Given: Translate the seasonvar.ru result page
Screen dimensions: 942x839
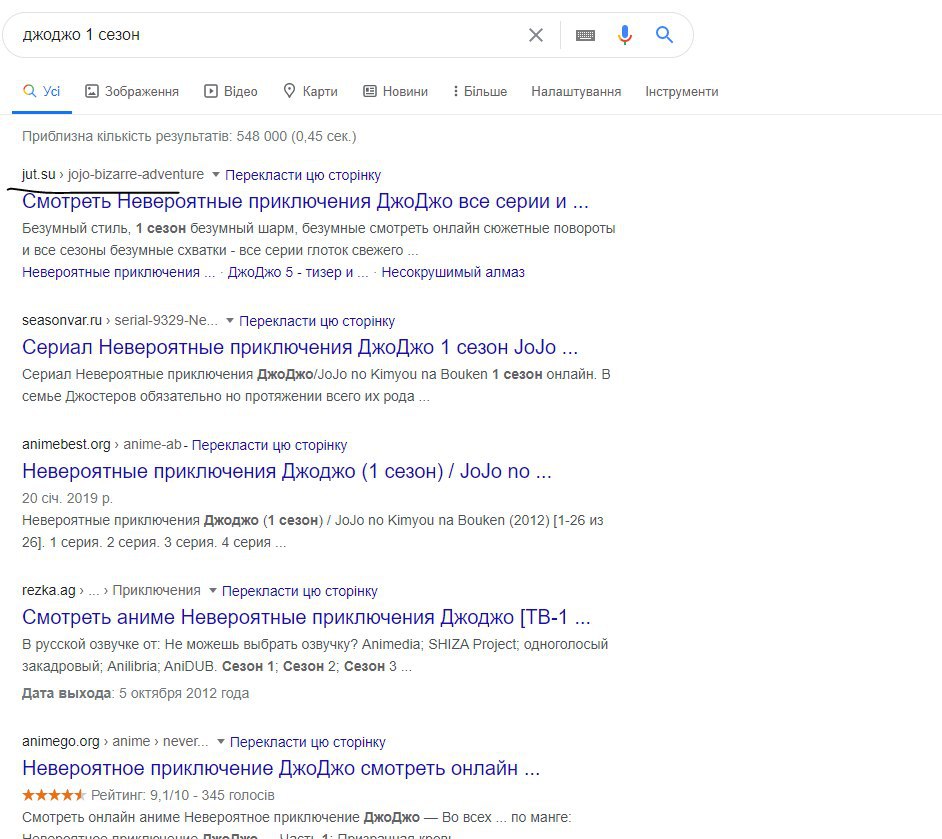Looking at the screenshot, I should tap(317, 321).
